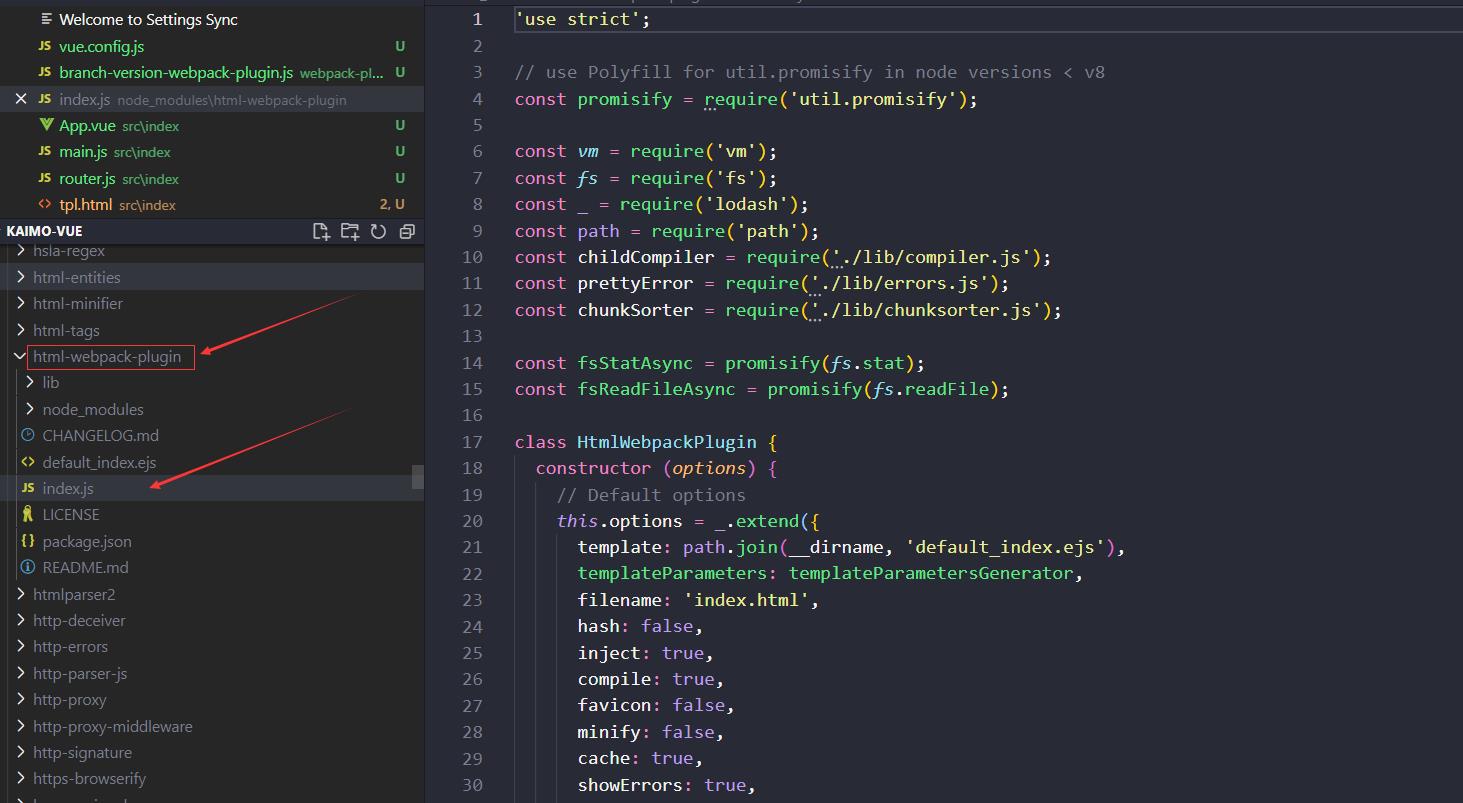
Task: Click the HTML icon beside tpl.html
Action: 45,204
